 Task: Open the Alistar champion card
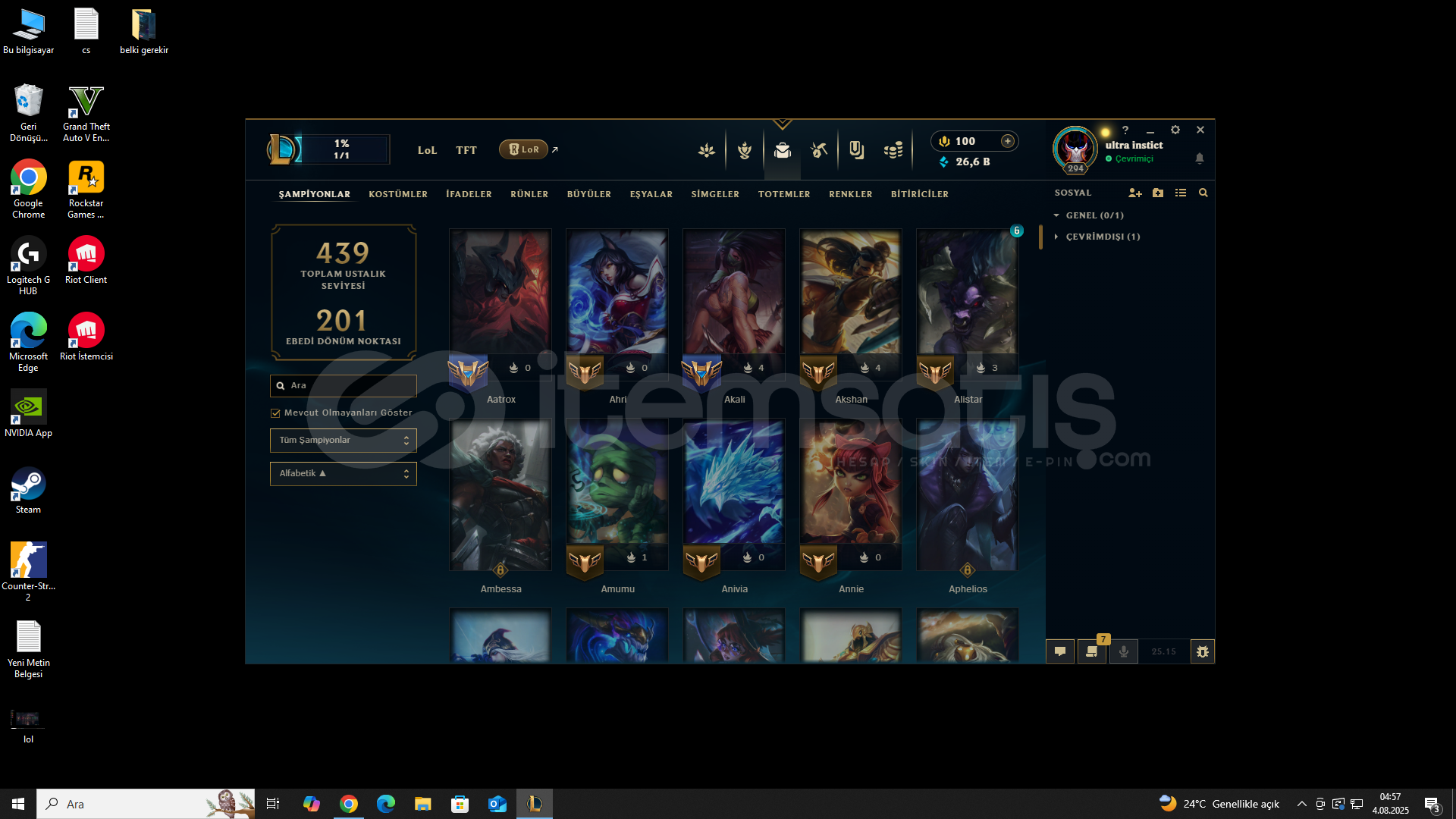968,303
